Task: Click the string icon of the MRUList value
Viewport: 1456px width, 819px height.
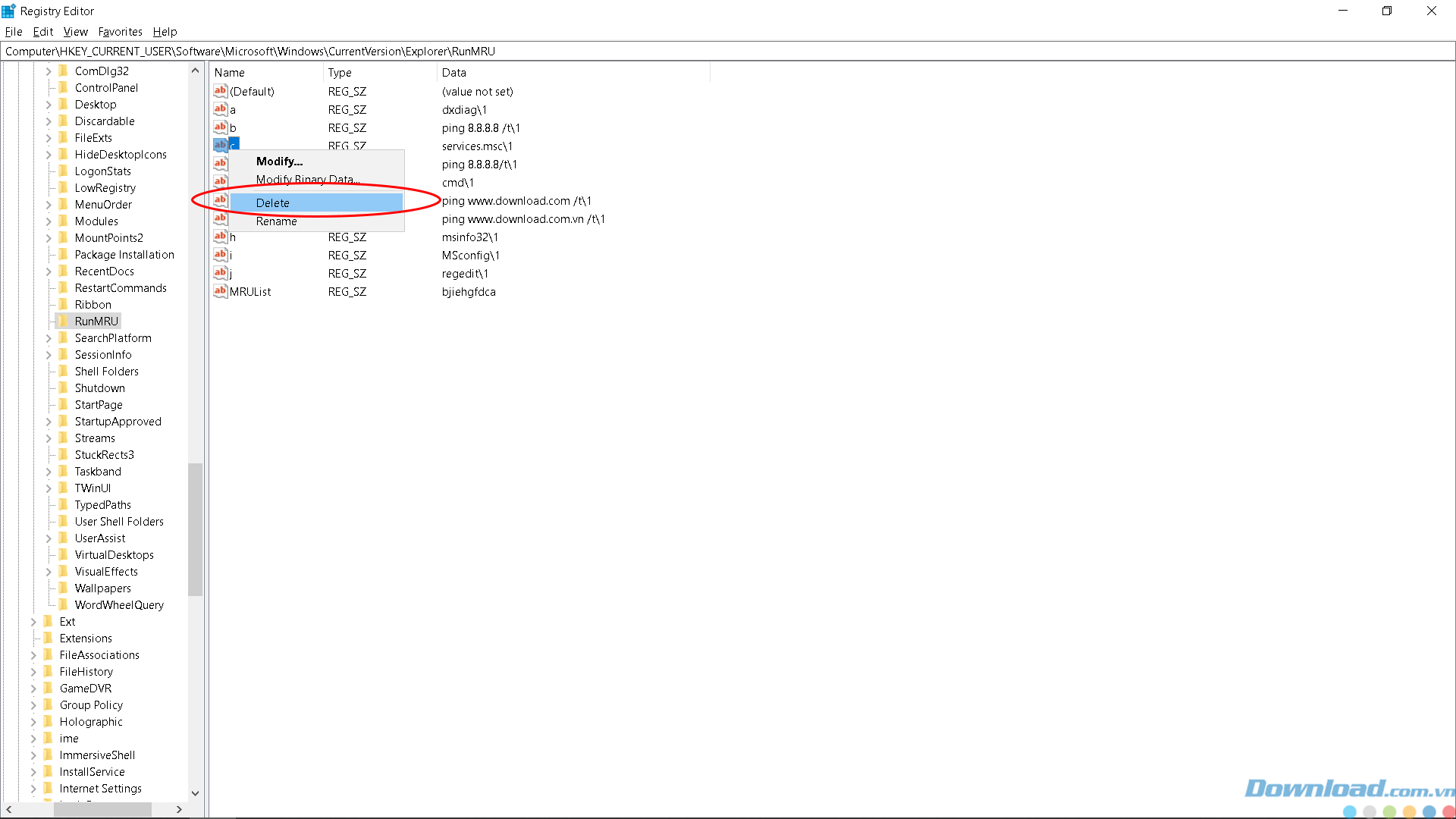Action: [x=220, y=291]
